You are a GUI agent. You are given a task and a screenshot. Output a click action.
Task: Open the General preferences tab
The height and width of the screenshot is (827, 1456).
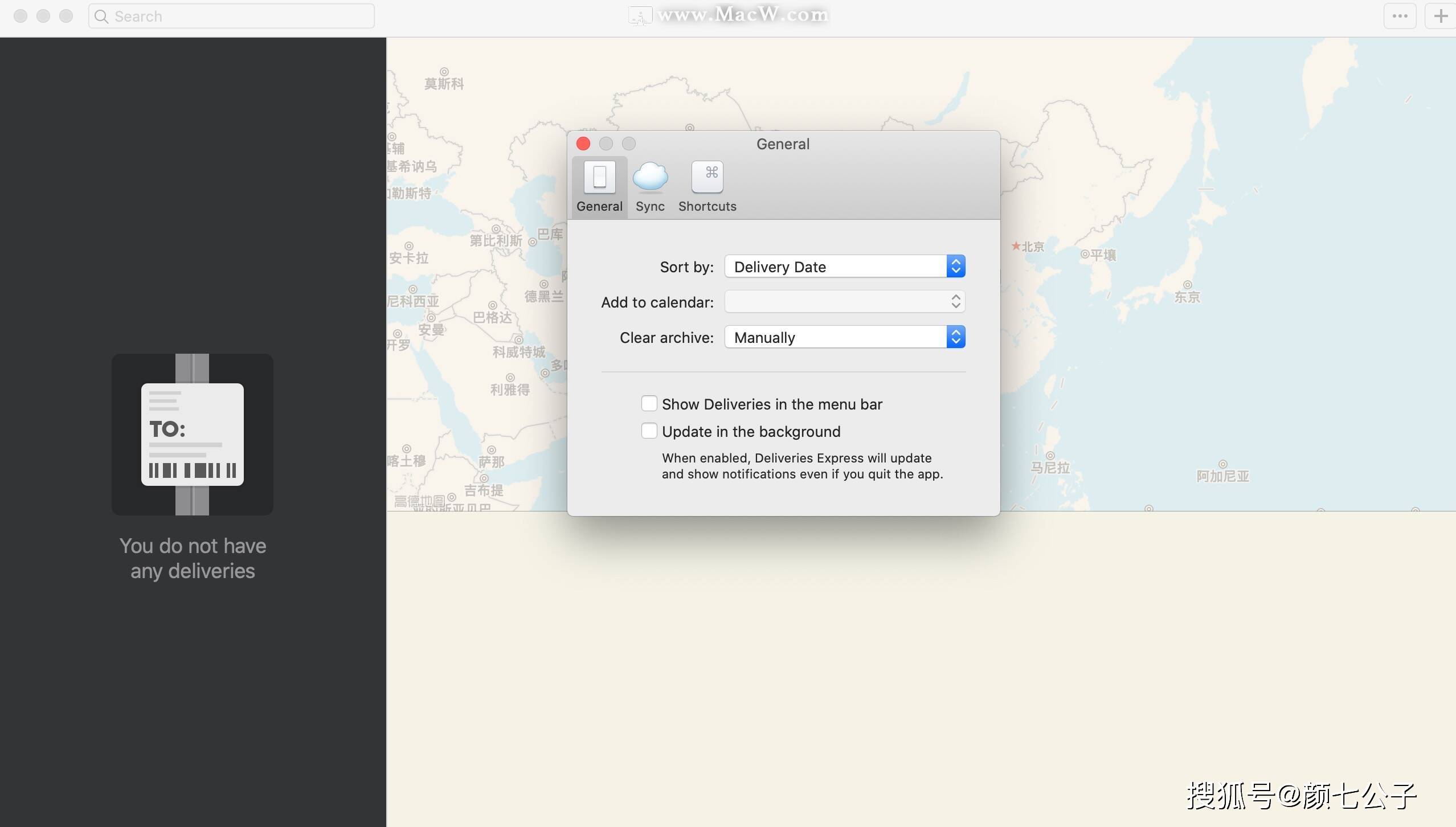click(x=599, y=187)
